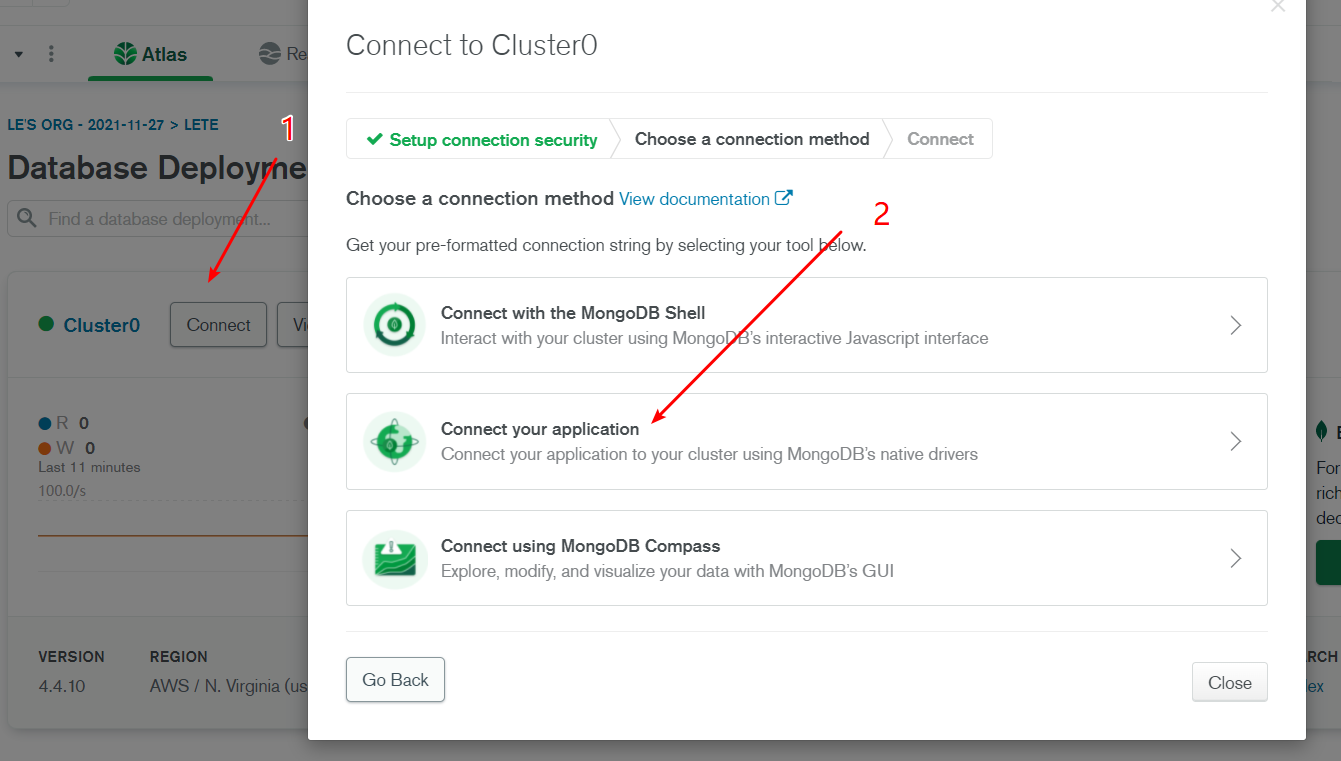Screen dimensions: 1341x761
Task: Click the Close button in dialog footer
Action: pyautogui.click(x=1229, y=682)
